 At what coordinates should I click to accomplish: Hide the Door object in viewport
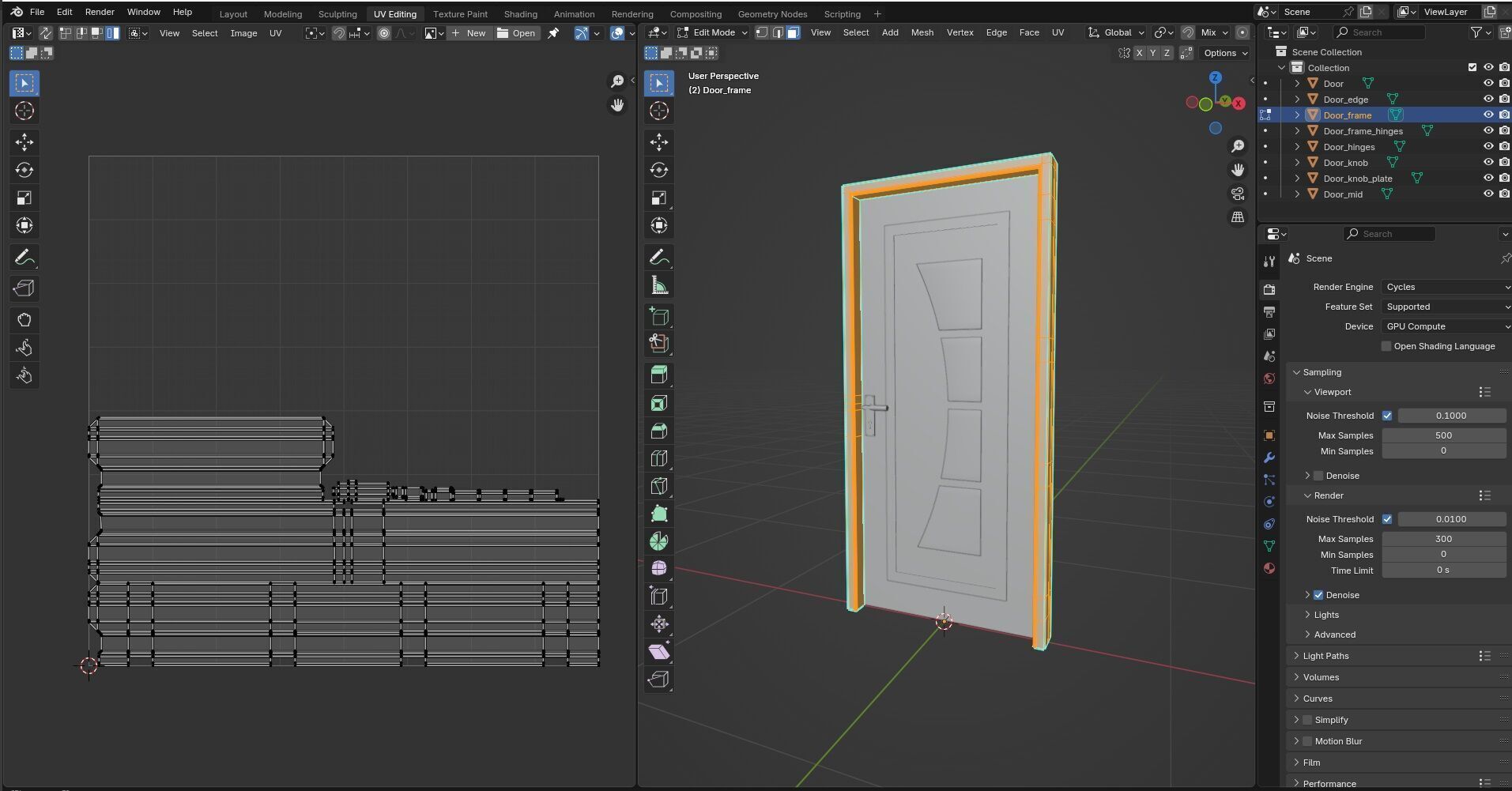tap(1488, 83)
